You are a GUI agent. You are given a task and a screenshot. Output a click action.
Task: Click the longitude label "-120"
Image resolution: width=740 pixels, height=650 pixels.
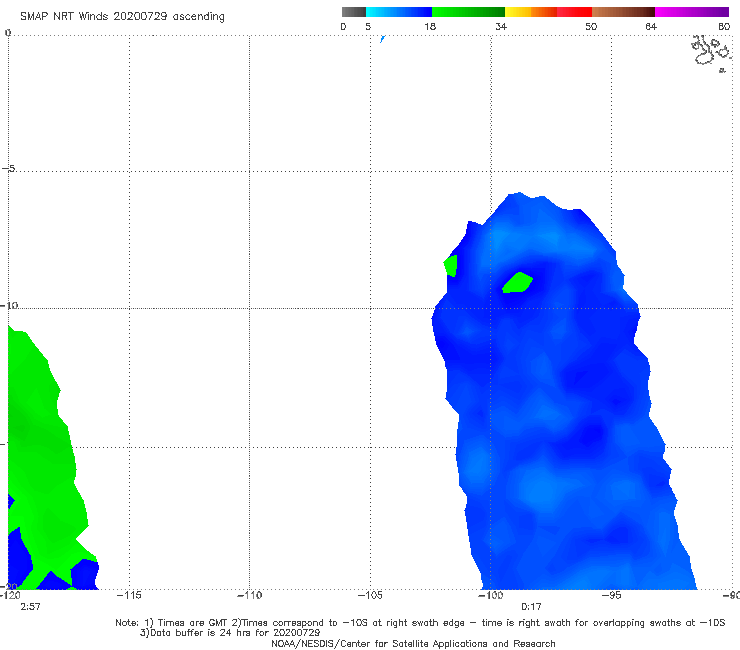(10, 595)
